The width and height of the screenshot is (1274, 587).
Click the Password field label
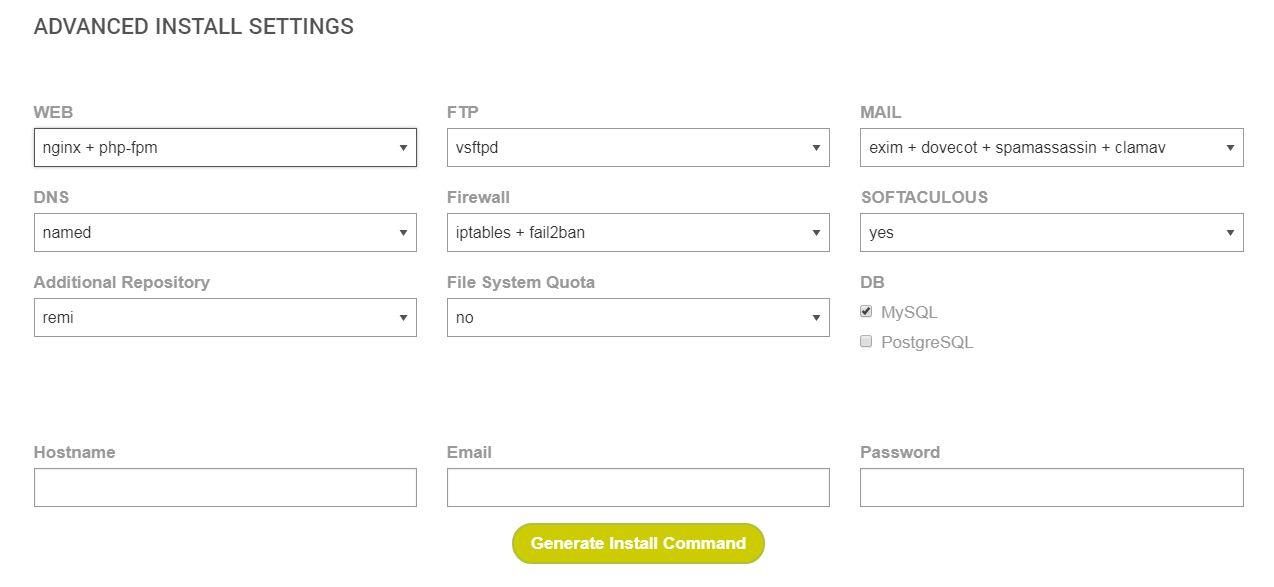point(900,453)
